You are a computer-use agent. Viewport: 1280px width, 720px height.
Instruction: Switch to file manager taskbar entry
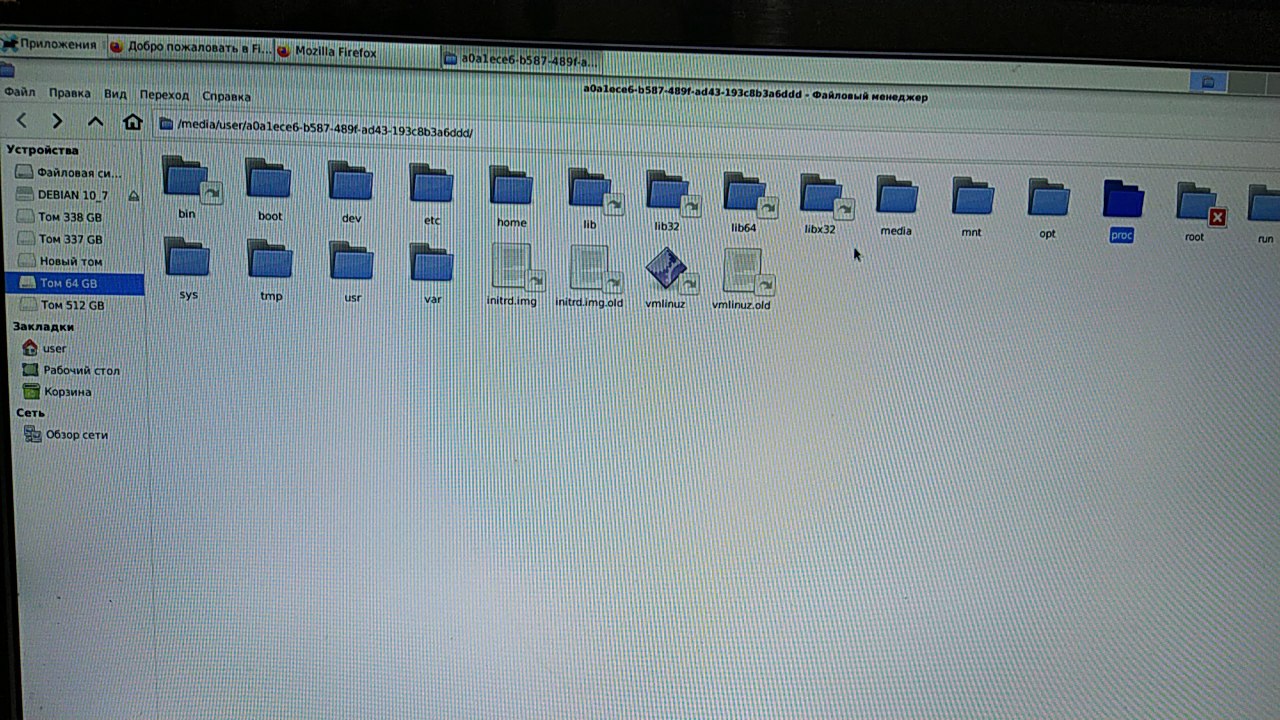pyautogui.click(x=524, y=59)
